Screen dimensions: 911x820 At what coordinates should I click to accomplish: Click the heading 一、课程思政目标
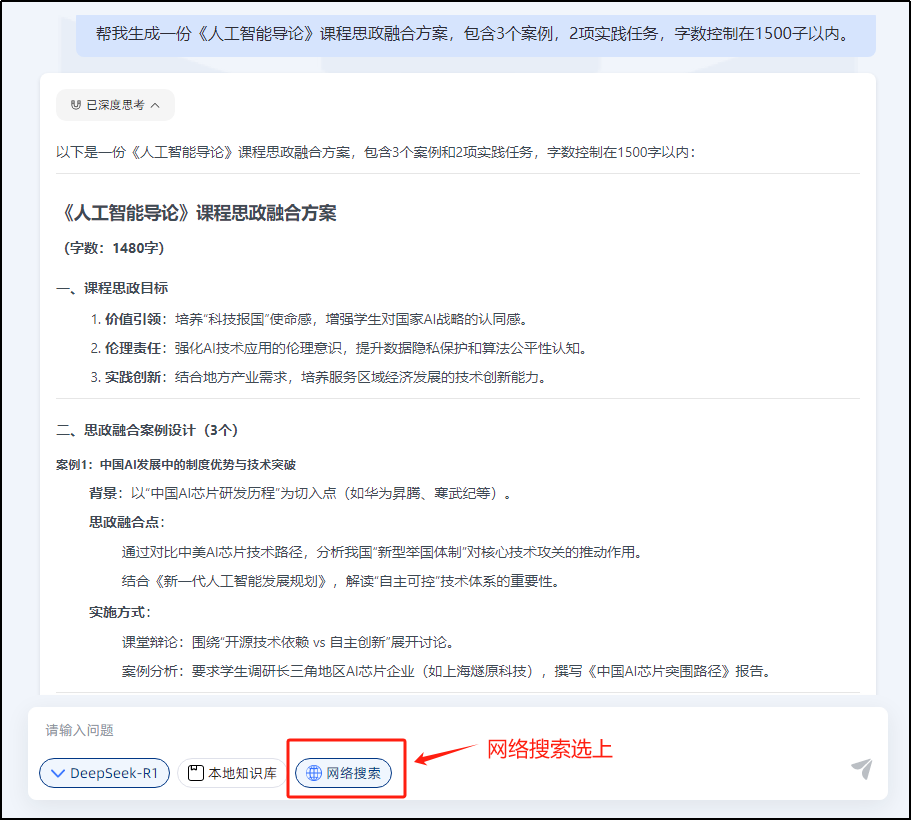[112, 288]
